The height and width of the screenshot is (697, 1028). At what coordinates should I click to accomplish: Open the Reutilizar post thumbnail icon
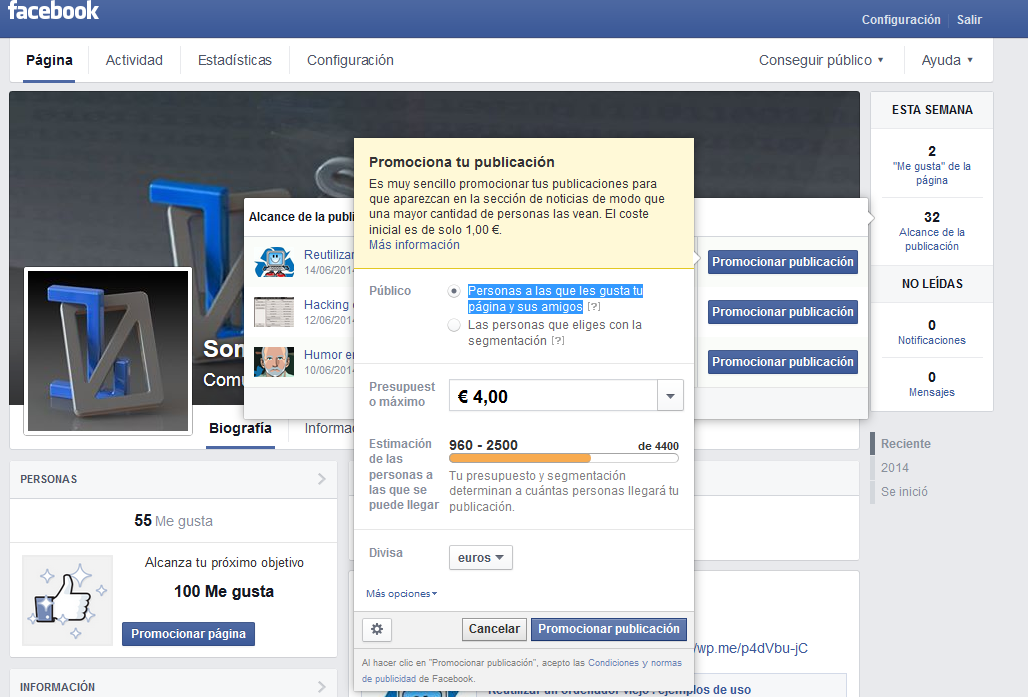(x=274, y=262)
